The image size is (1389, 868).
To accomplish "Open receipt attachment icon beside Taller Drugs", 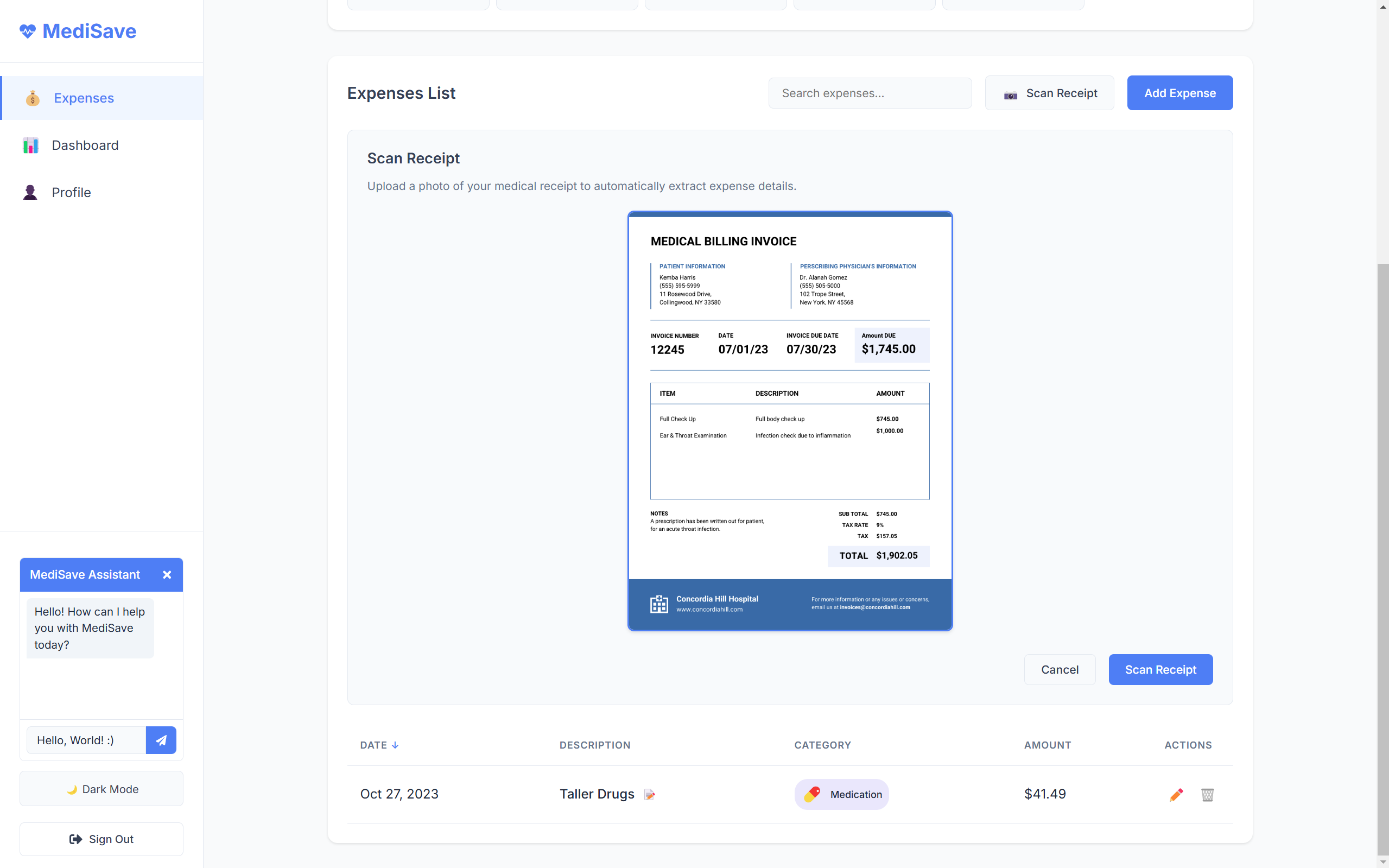I will [649, 795].
